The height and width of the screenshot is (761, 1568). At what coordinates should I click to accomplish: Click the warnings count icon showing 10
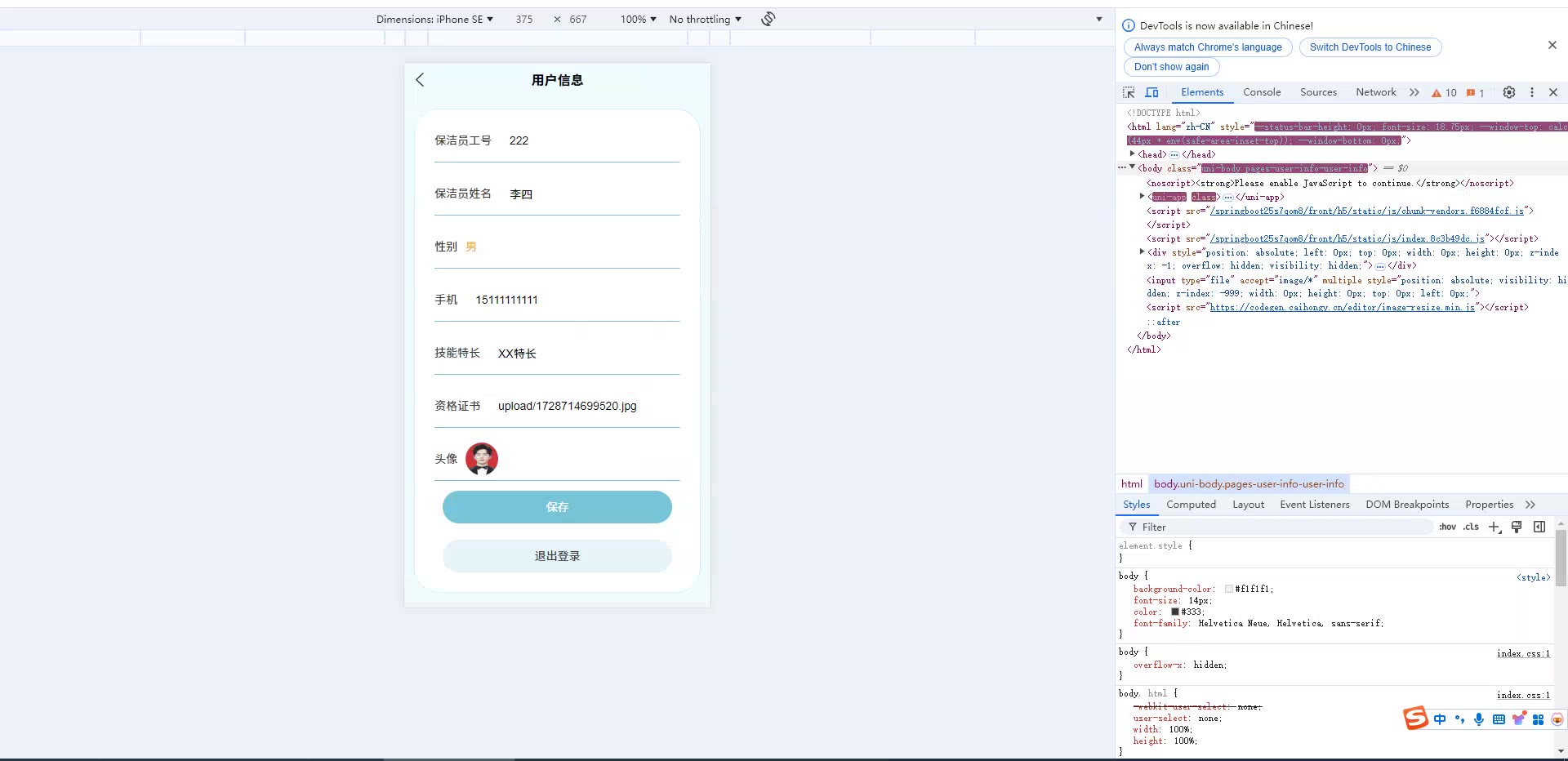tap(1444, 93)
